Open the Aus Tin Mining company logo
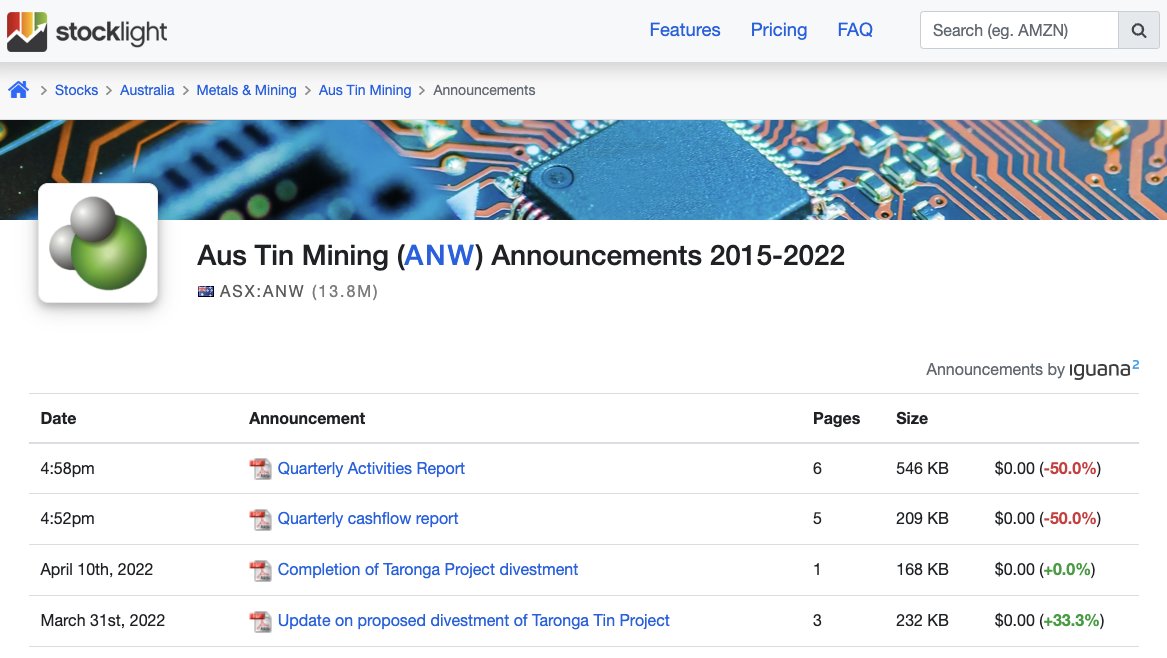1167x658 pixels. coord(98,243)
